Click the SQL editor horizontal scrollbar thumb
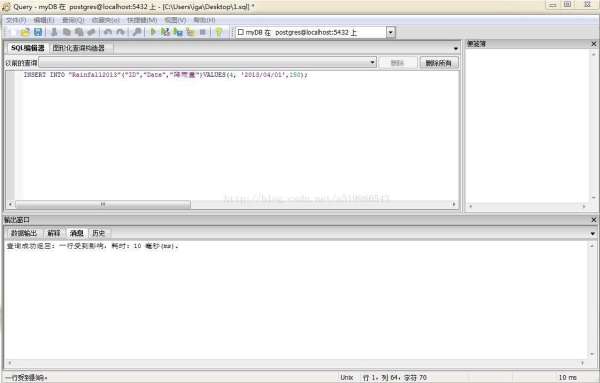The height and width of the screenshot is (383, 600). (x=103, y=204)
